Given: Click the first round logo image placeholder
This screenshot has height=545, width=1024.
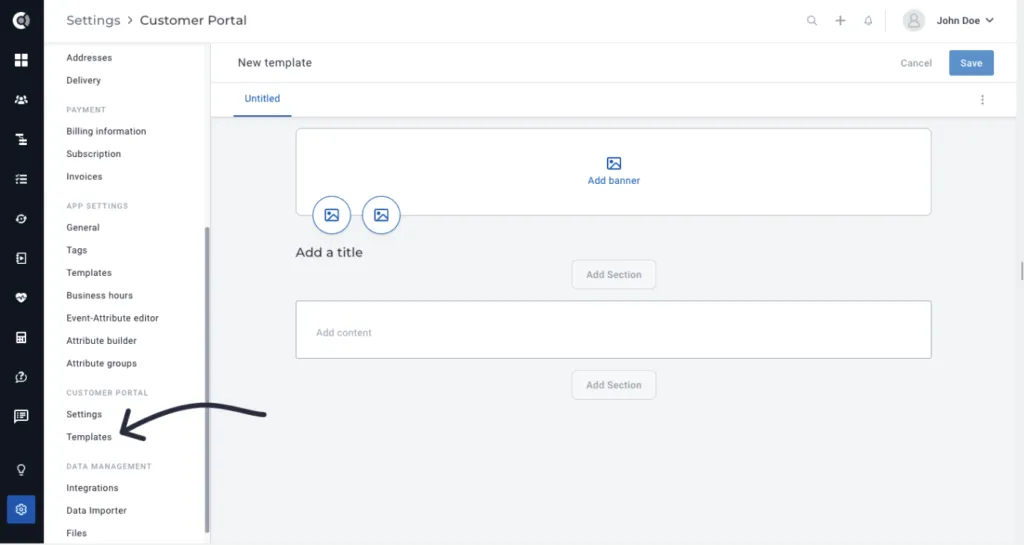Looking at the screenshot, I should (332, 215).
